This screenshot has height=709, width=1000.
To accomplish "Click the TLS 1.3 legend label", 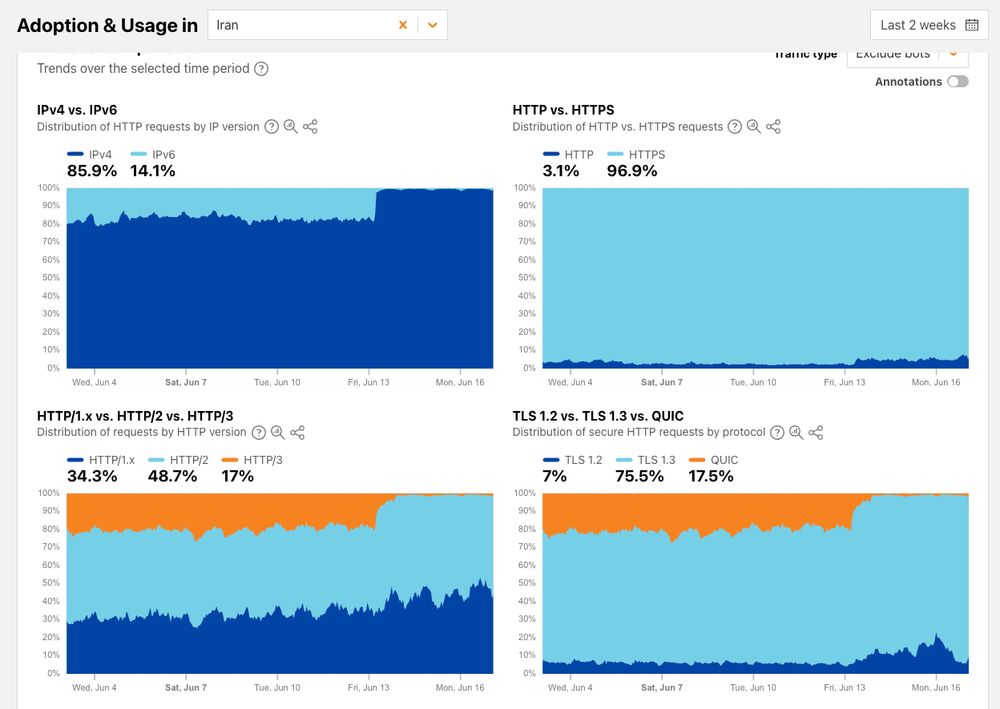I will coord(656,461).
